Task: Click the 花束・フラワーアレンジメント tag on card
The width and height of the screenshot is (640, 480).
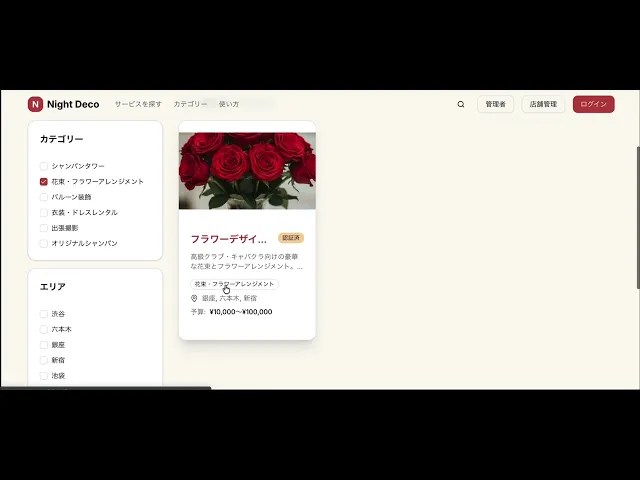Action: click(234, 284)
